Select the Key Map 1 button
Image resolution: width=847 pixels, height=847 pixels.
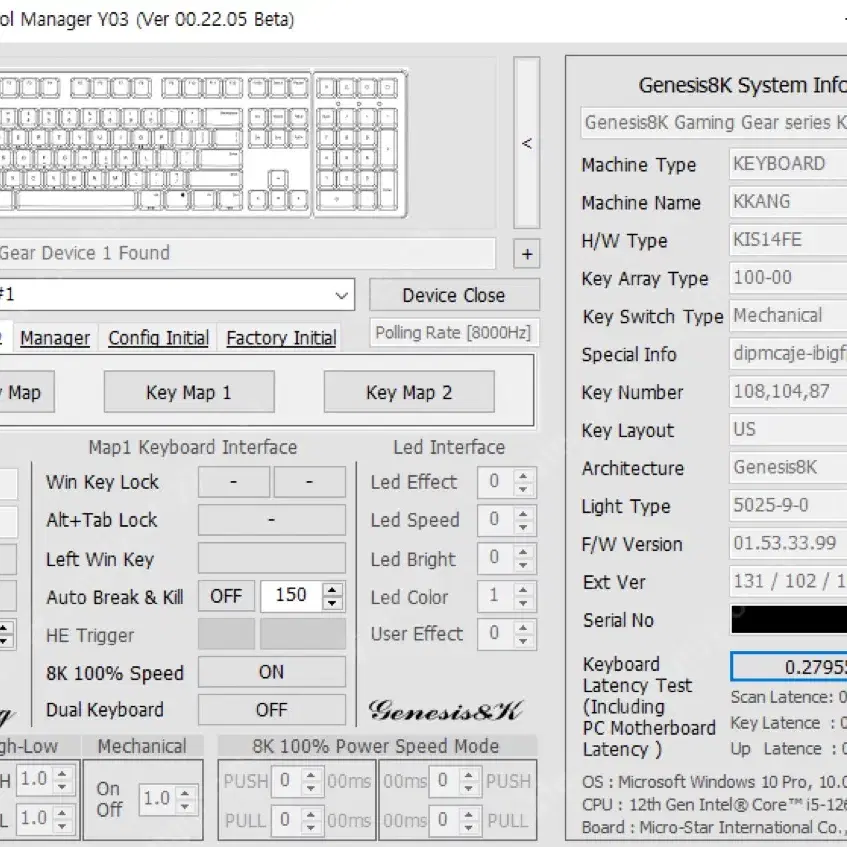point(189,392)
